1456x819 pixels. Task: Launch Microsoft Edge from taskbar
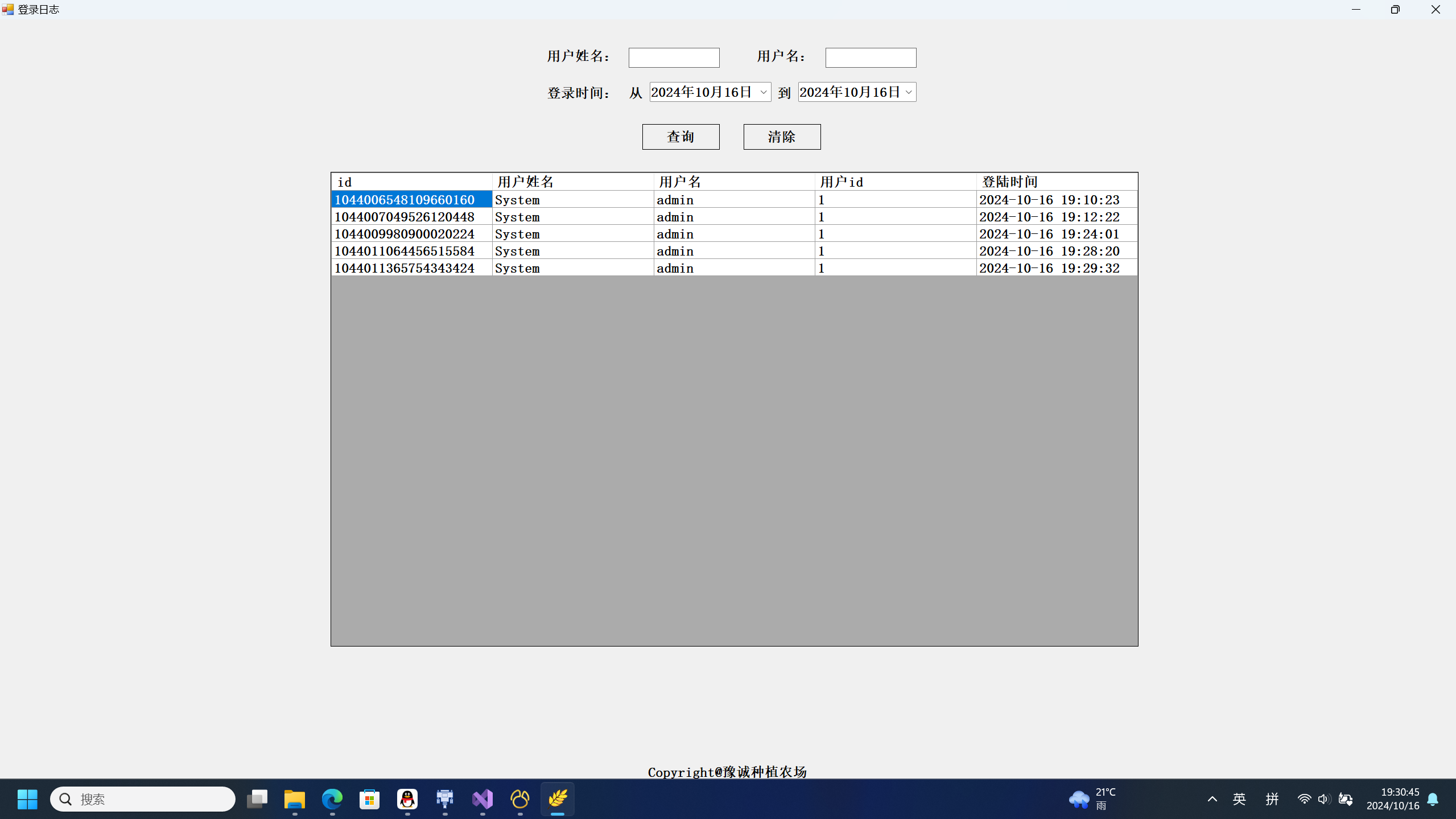(332, 799)
